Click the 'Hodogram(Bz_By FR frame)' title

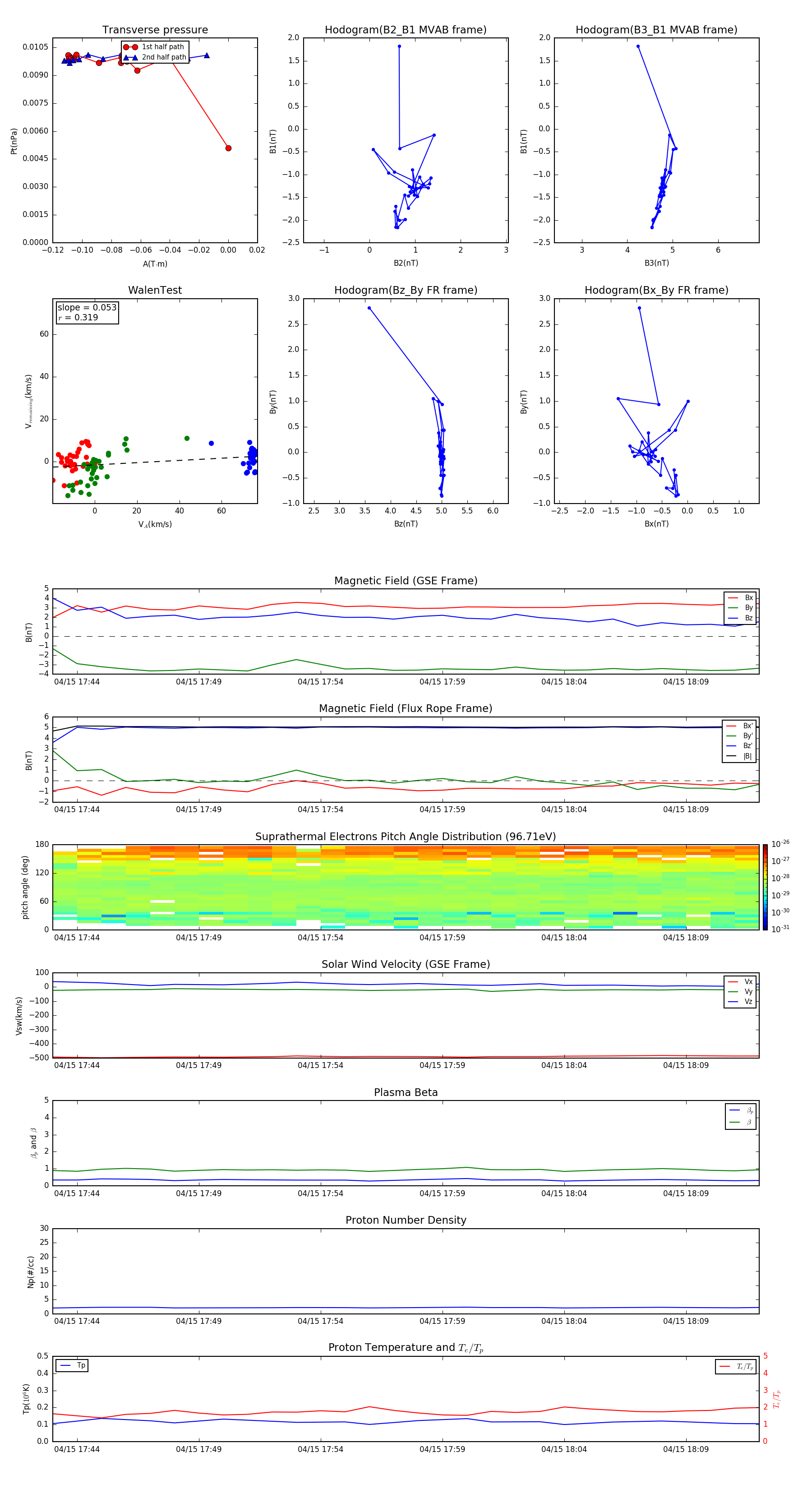tap(406, 290)
